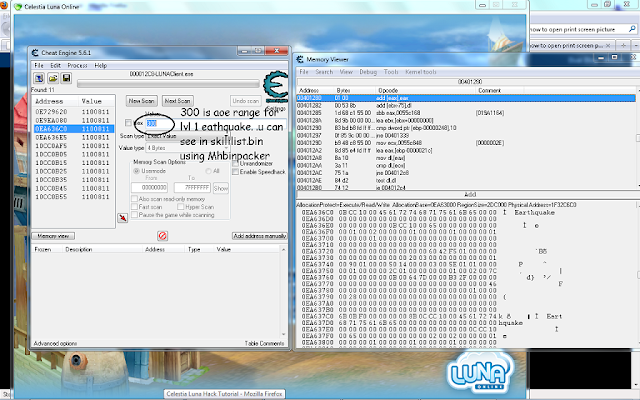Click the Undo scan button
The image size is (640, 400).
click(x=246, y=101)
